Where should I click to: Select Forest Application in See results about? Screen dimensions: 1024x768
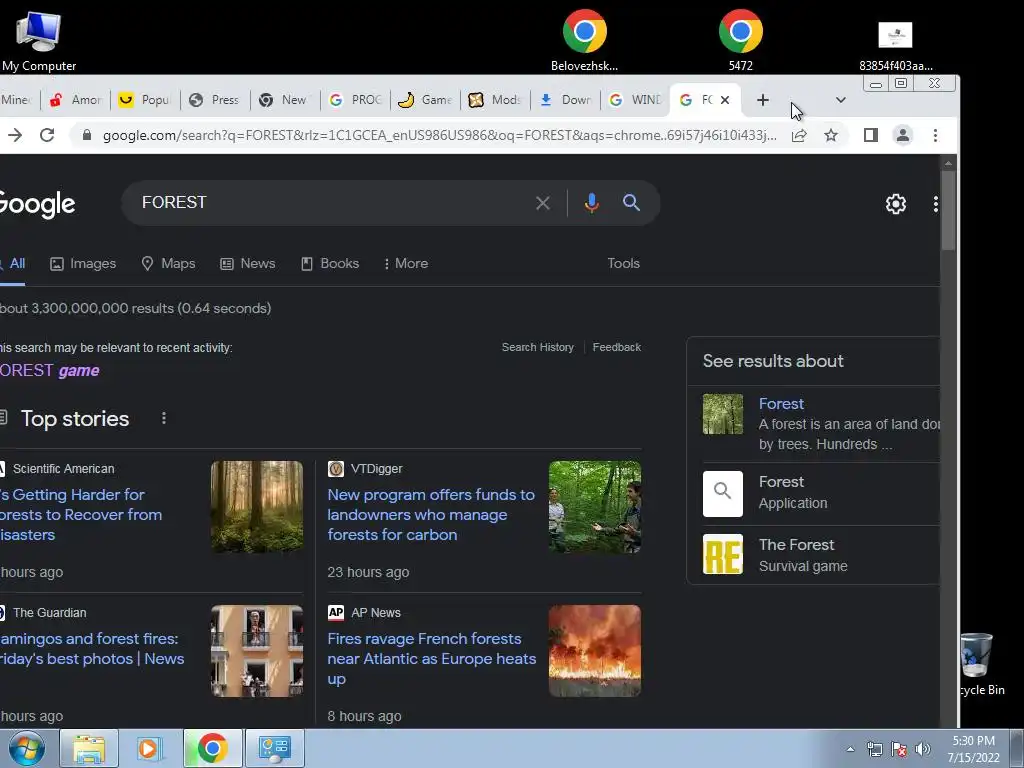click(820, 493)
